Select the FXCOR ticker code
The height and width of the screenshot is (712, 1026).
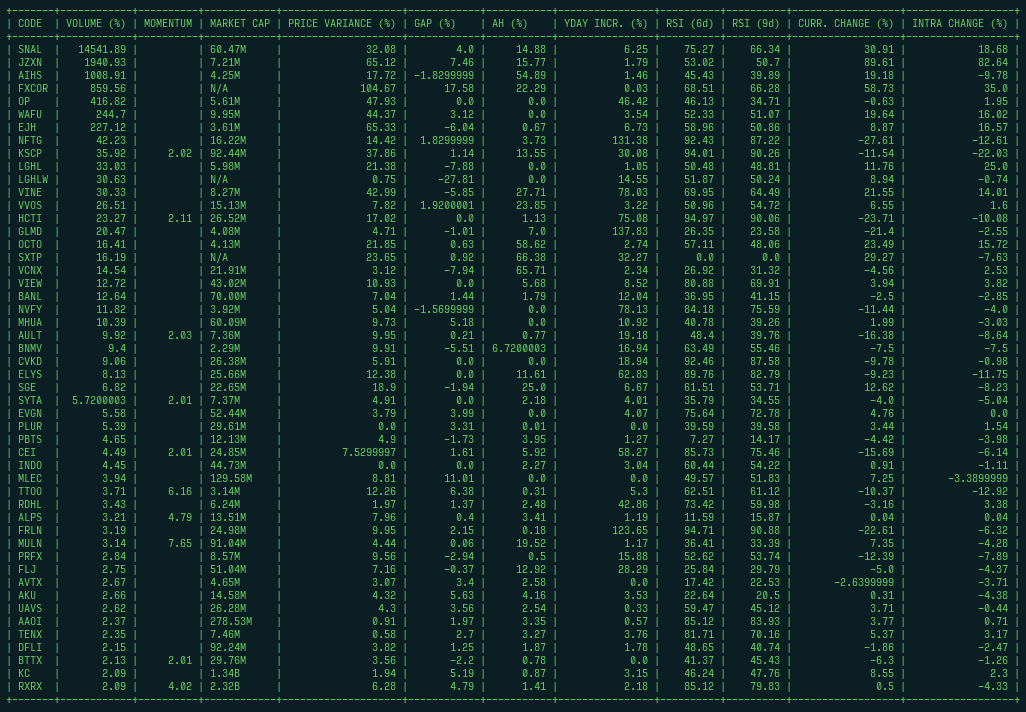[x=33, y=88]
